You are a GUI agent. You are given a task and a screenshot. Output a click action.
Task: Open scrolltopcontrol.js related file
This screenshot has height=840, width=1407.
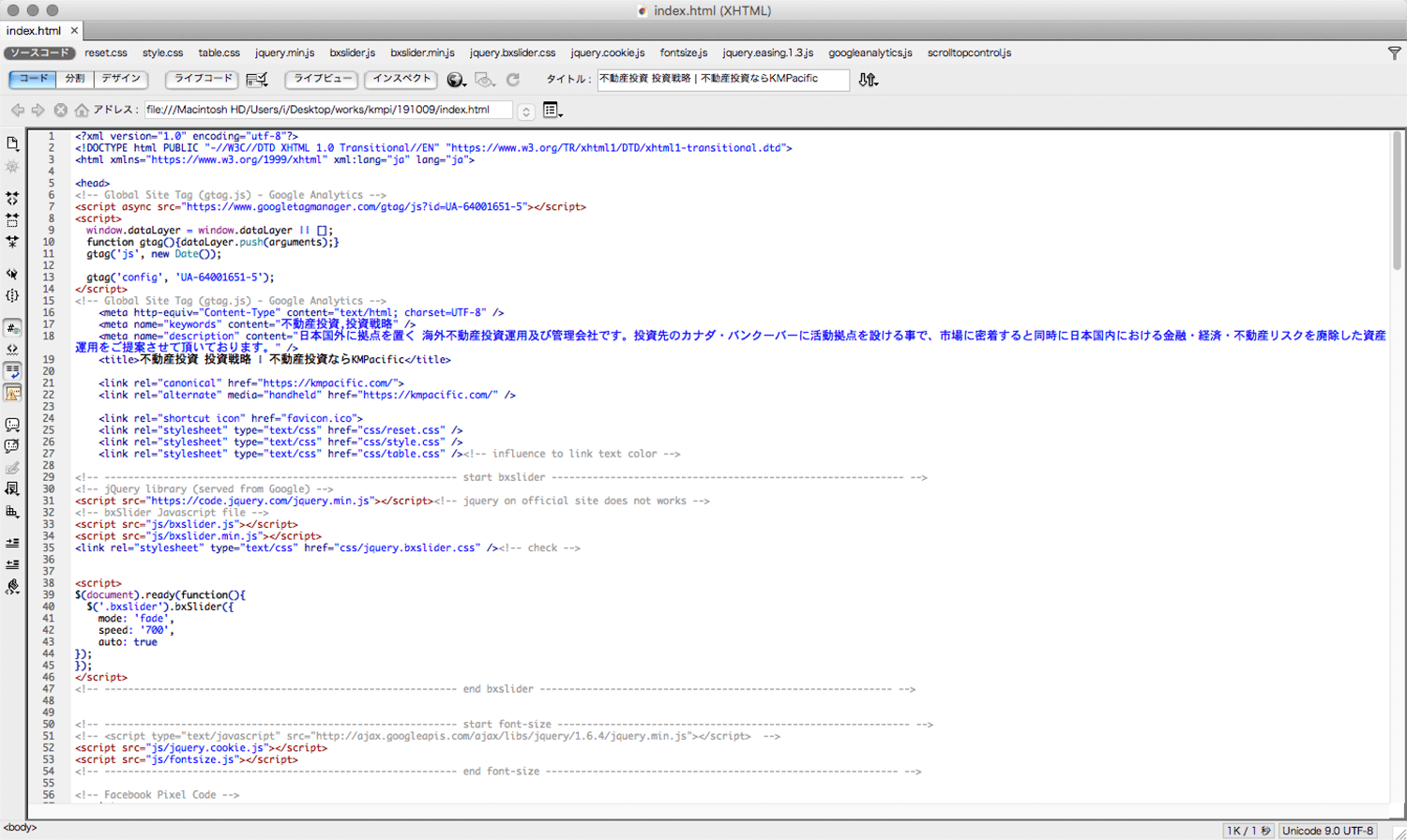[969, 53]
